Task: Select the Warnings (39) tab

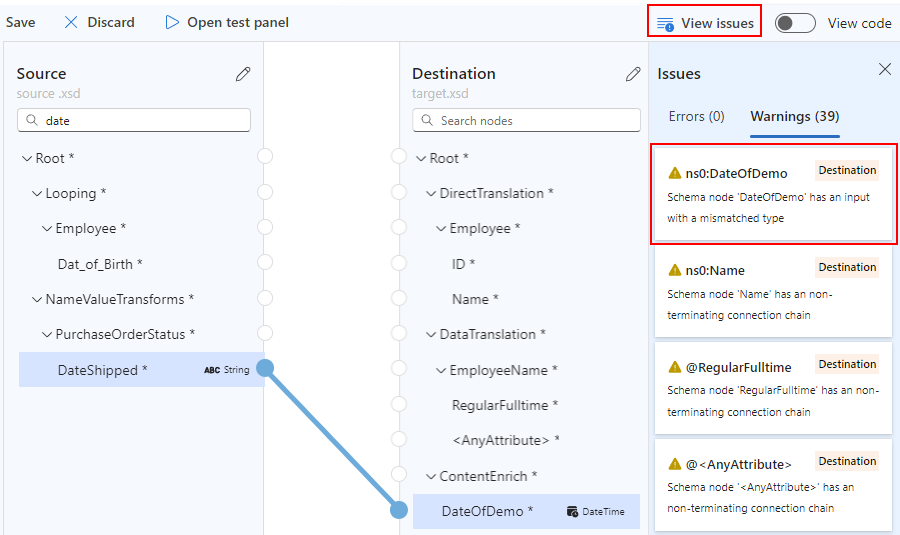Action: [x=794, y=117]
